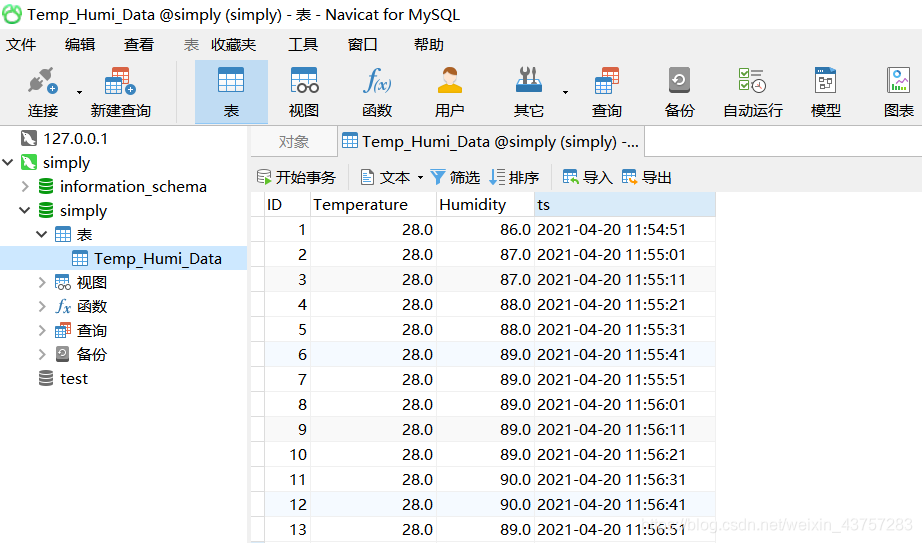
Task: Open the Text (文本) dropdown arrow
Action: pyautogui.click(x=420, y=178)
